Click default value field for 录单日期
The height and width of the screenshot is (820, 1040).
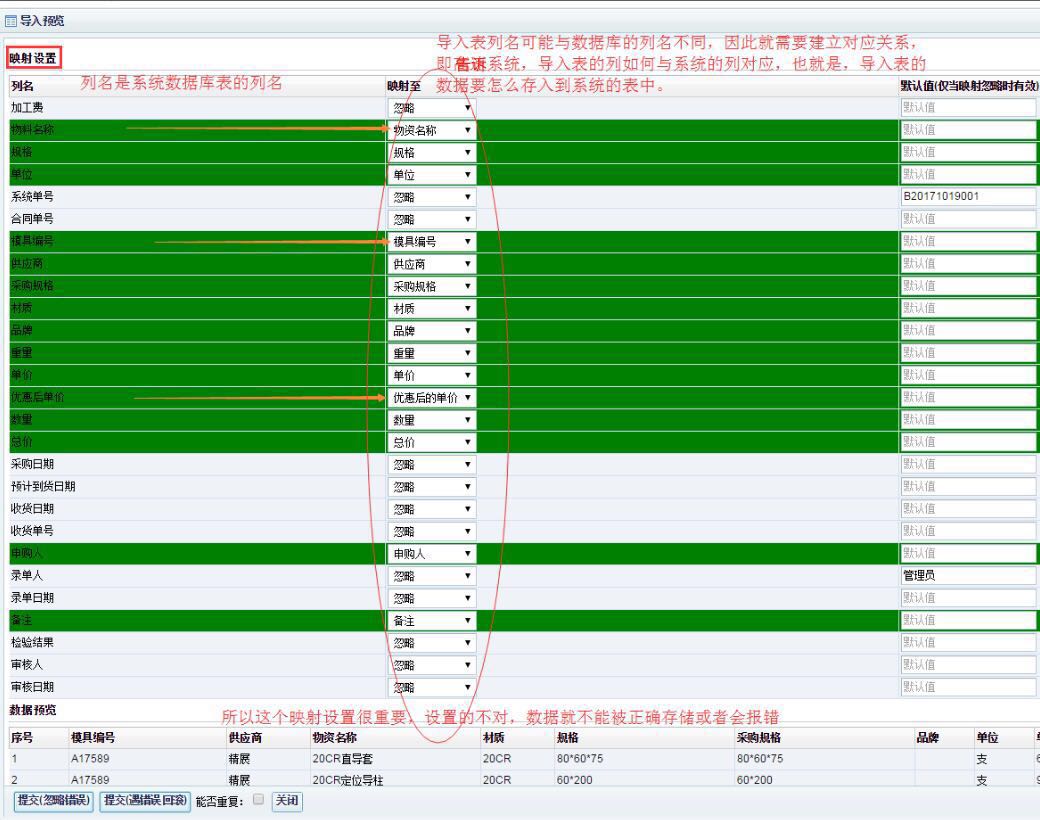coord(968,598)
